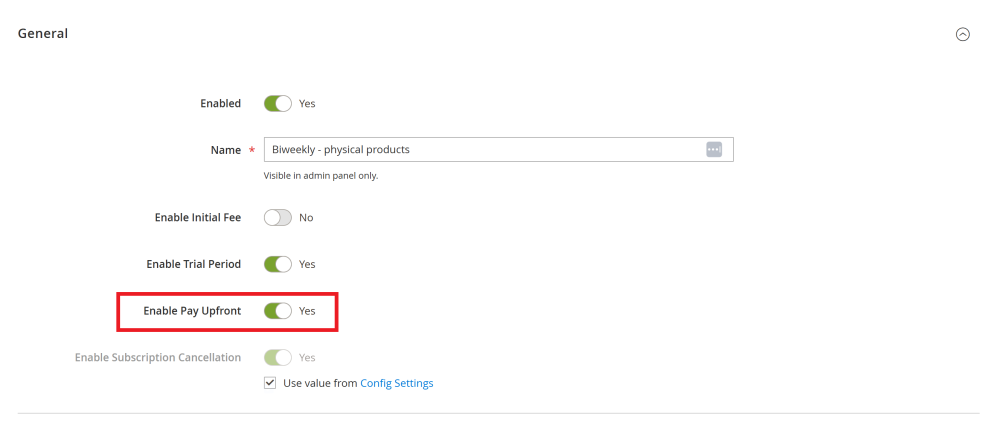The image size is (1000, 423).
Task: Disable the Enable Trial Period switch
Action: click(x=277, y=264)
